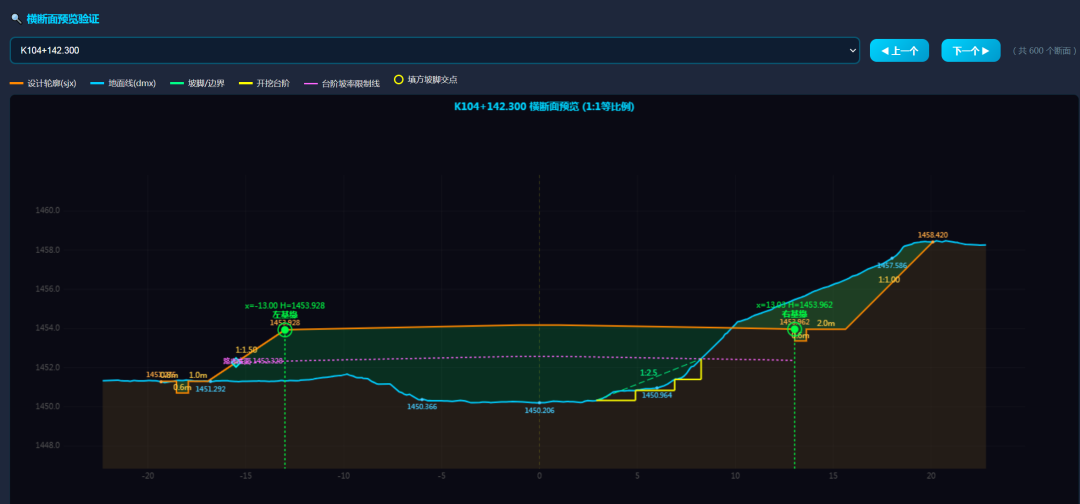1080x504 pixels.
Task: Click the 1458.420 top-of-slope point
Action: 933,242
